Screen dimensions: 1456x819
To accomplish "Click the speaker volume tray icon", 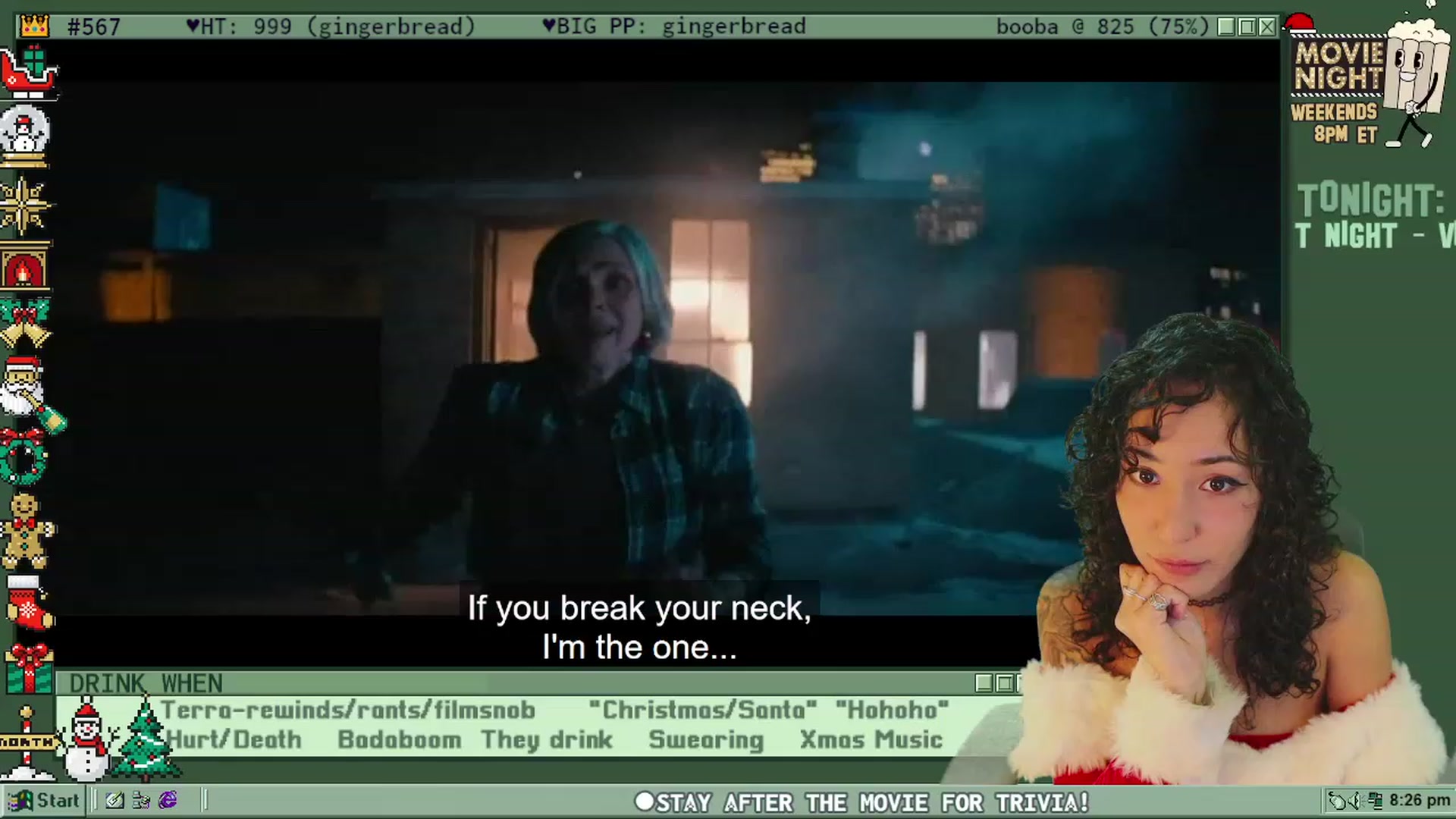I will click(1357, 801).
